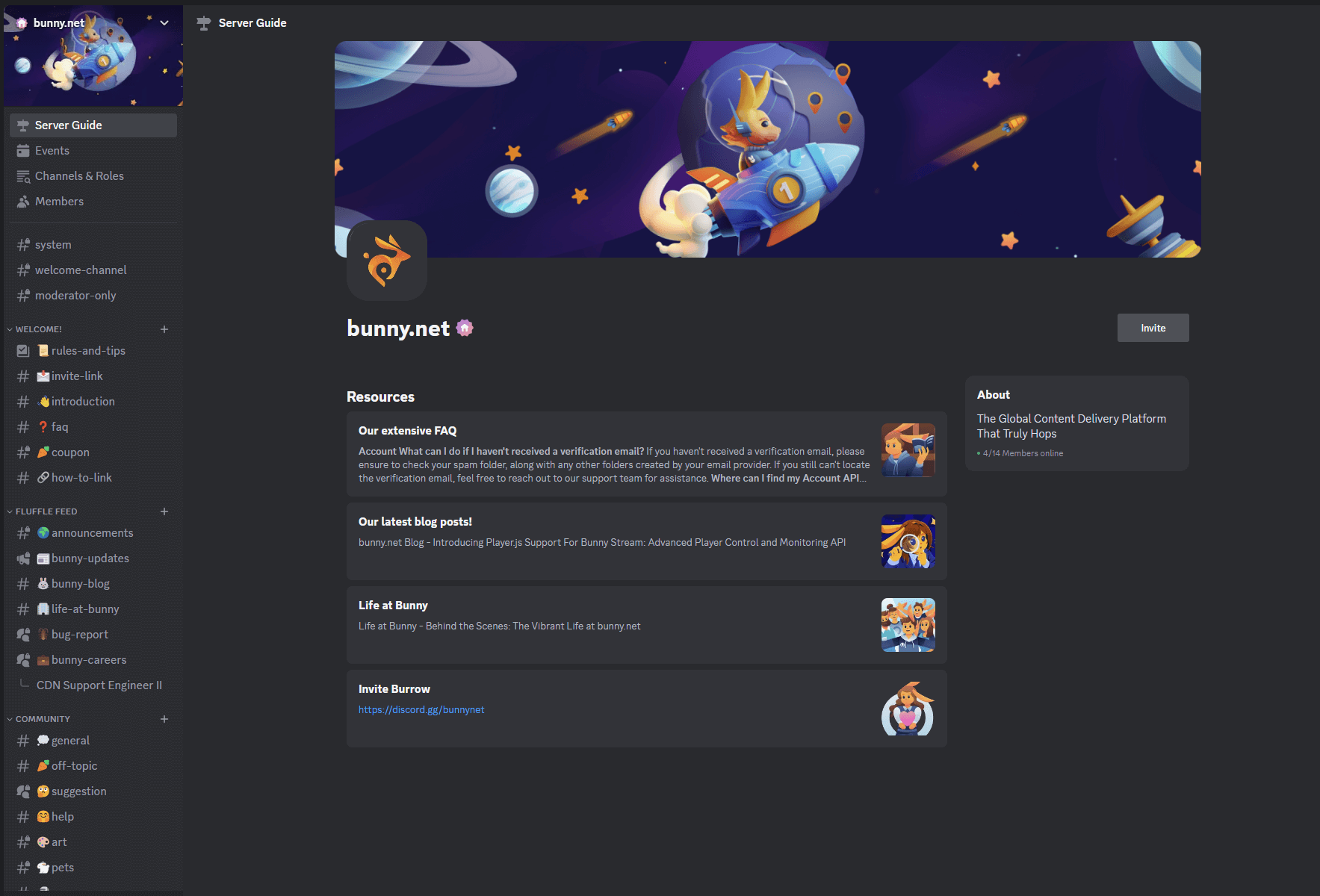Open the Life at Bunny thumbnail

(908, 625)
